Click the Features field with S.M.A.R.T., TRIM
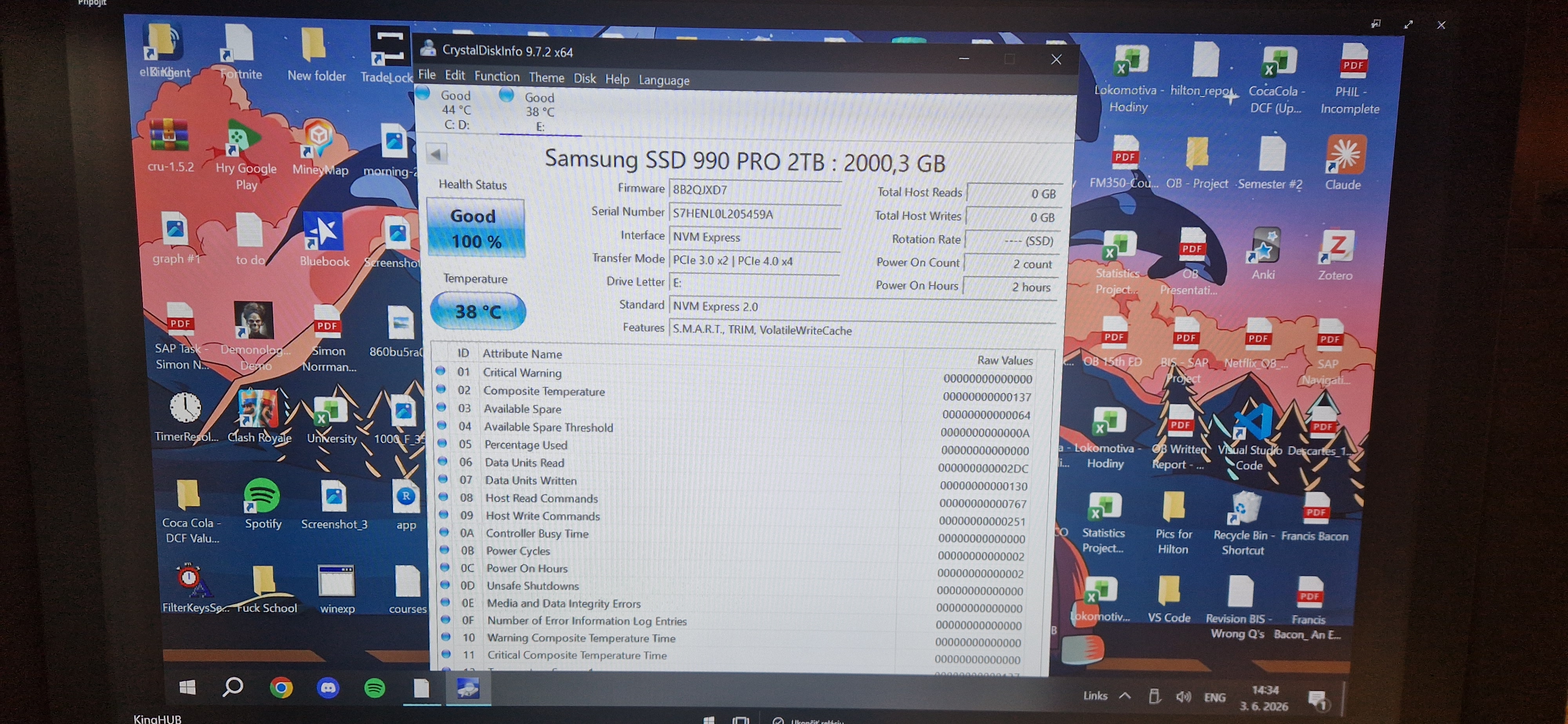This screenshot has height=724, width=1568. tap(862, 330)
